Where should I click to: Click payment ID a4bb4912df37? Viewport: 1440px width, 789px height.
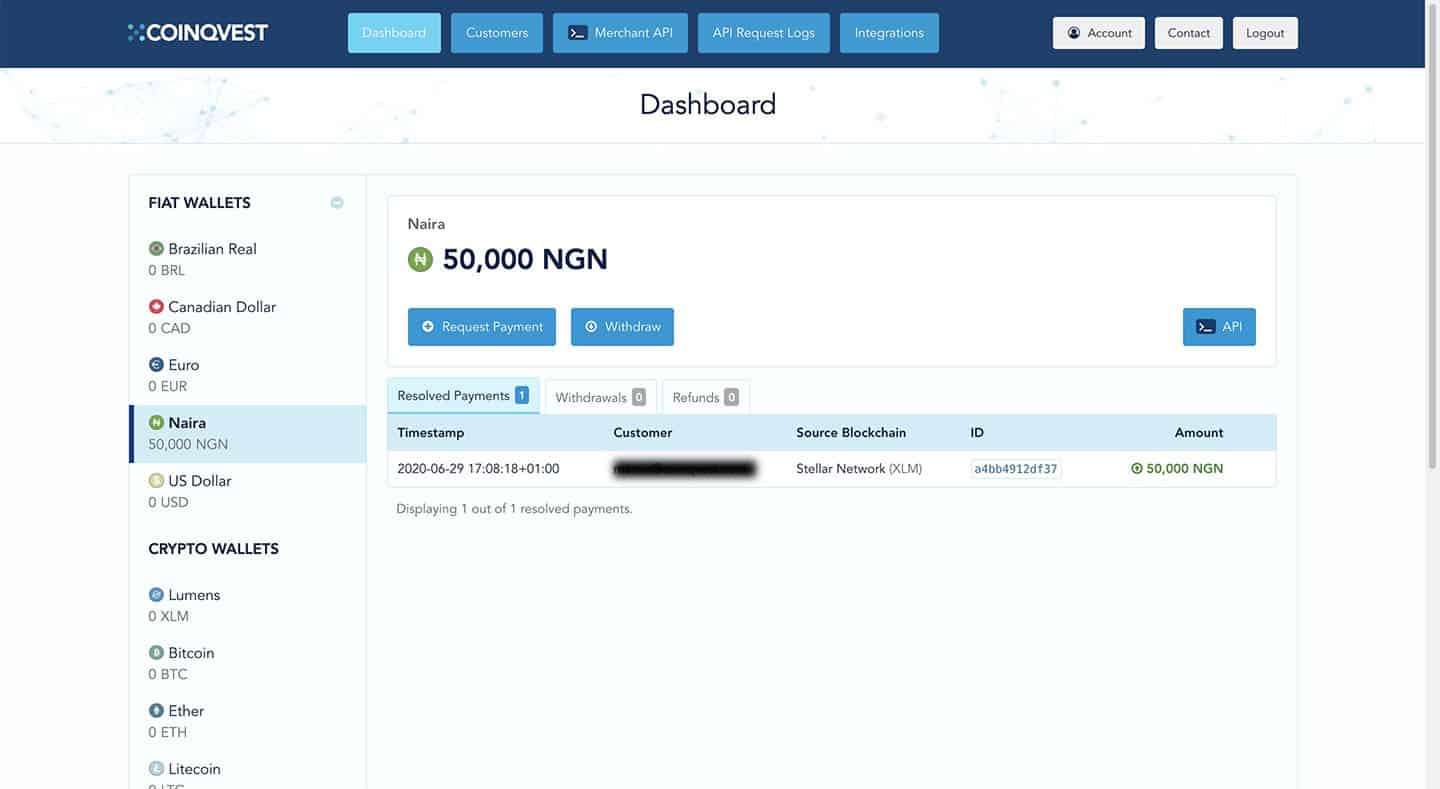pos(1015,469)
